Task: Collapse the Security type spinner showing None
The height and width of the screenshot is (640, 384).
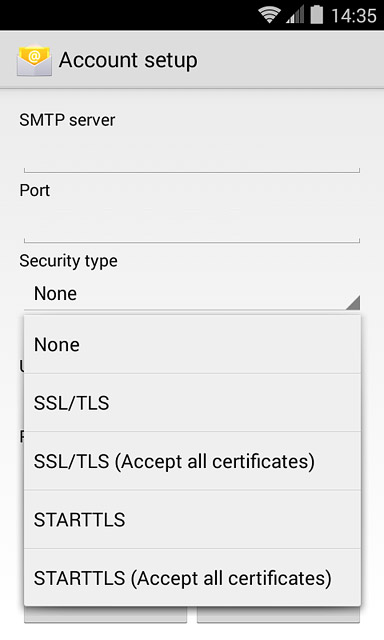Action: 192,293
